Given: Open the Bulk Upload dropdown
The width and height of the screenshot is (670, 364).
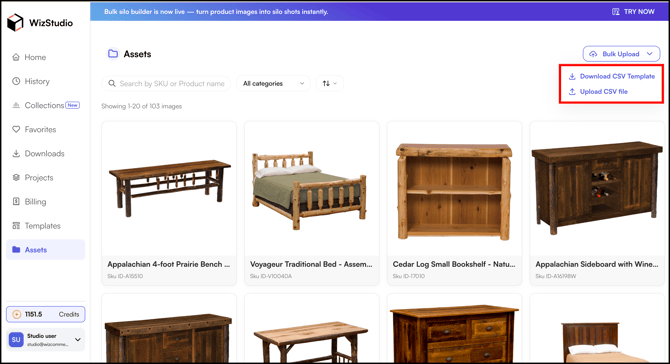Looking at the screenshot, I should point(621,54).
